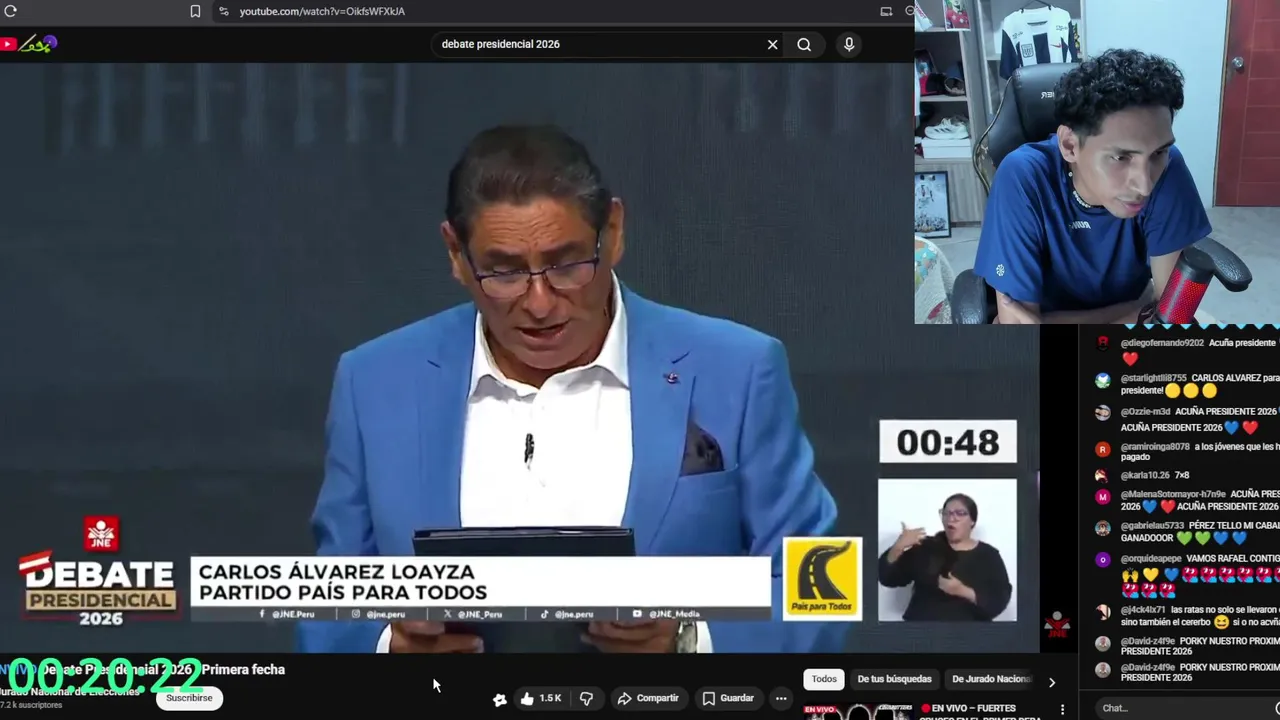Screen dimensions: 1280x720
Task: Show more filter chips with right arrow
Action: 1051,681
